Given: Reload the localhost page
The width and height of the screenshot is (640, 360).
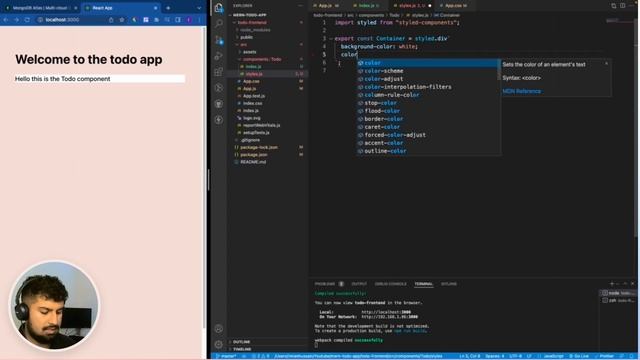Looking at the screenshot, I should (x=27, y=20).
